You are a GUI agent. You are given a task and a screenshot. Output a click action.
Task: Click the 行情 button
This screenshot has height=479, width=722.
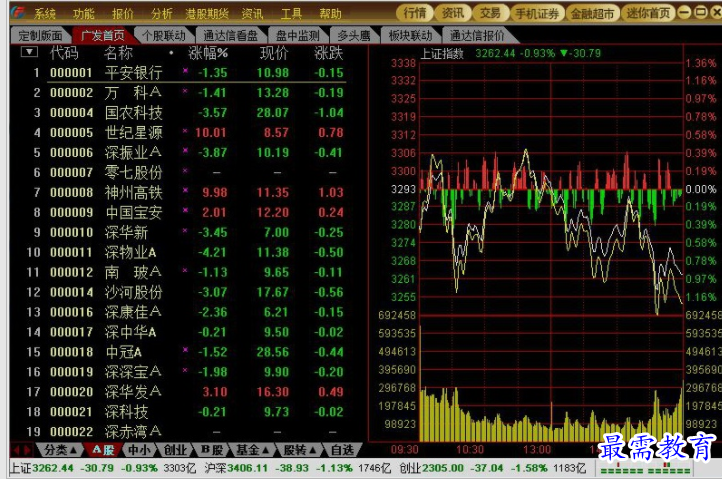(x=415, y=13)
